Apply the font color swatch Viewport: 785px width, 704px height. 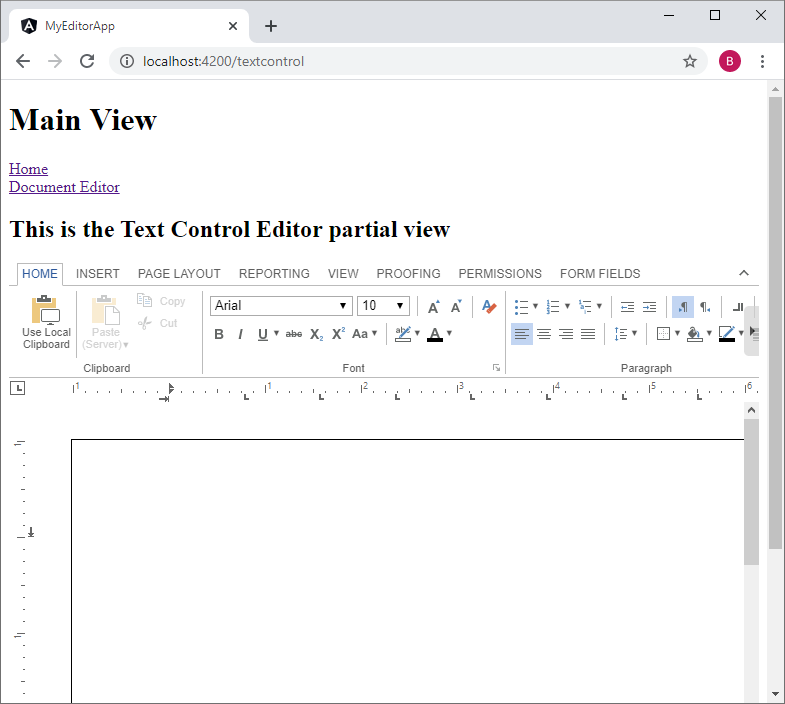pos(435,334)
